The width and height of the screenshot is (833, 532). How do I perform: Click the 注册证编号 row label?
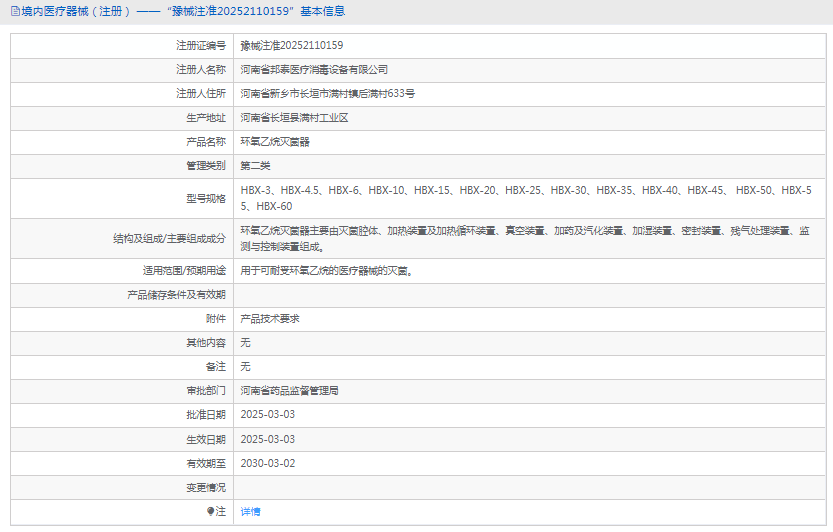point(201,46)
